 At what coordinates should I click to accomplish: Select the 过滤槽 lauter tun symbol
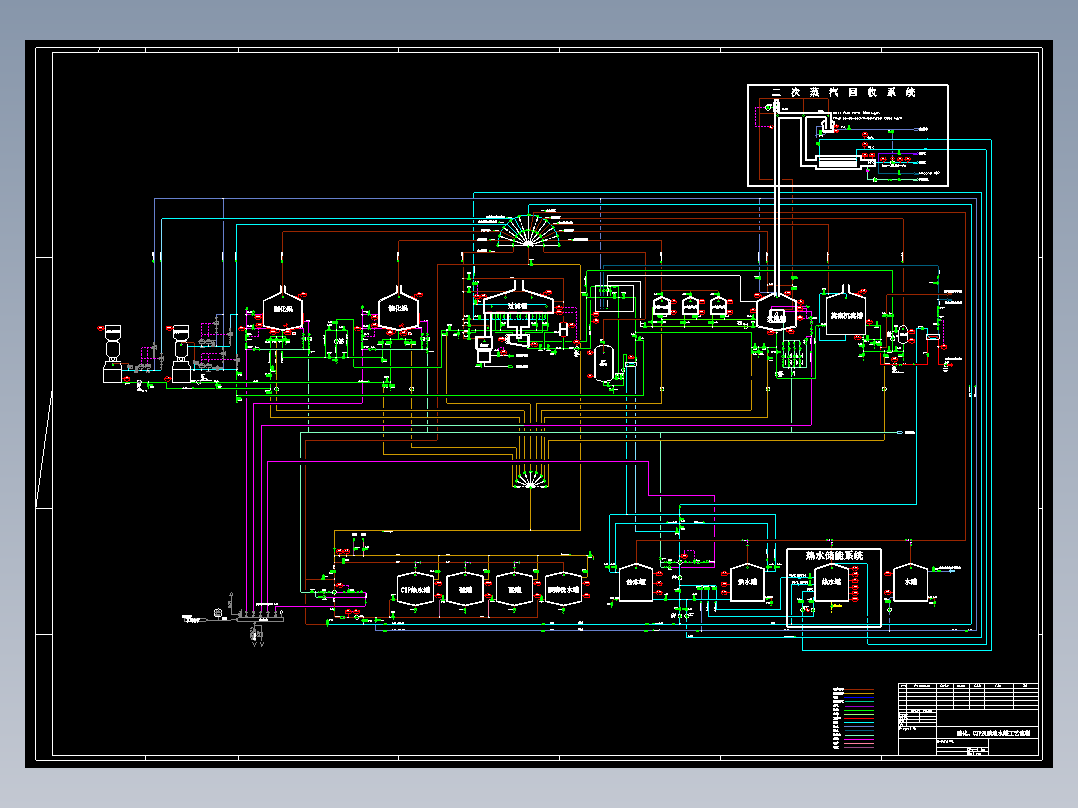(x=518, y=299)
